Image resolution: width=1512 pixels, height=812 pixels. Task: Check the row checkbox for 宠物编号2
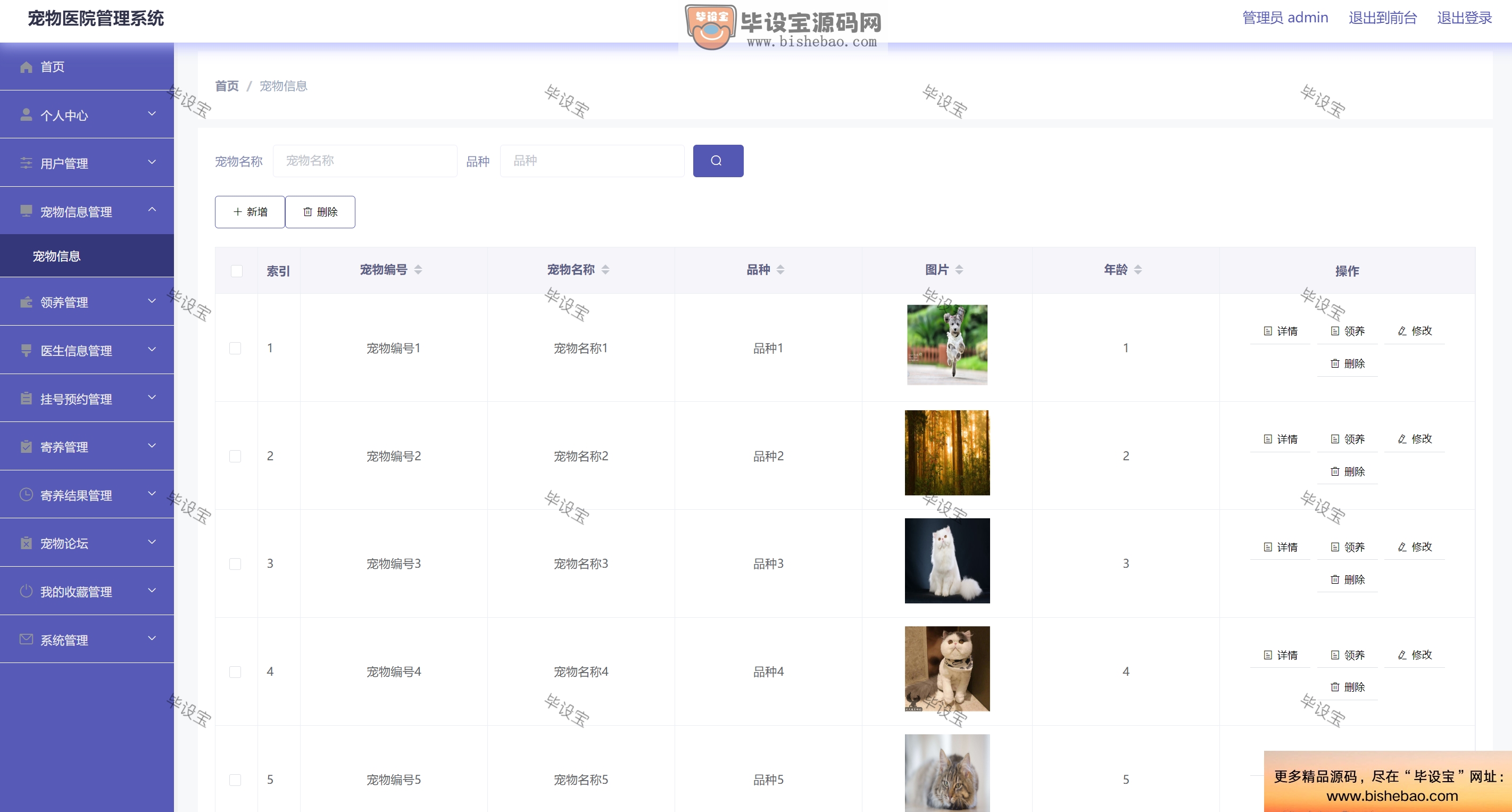(x=235, y=456)
